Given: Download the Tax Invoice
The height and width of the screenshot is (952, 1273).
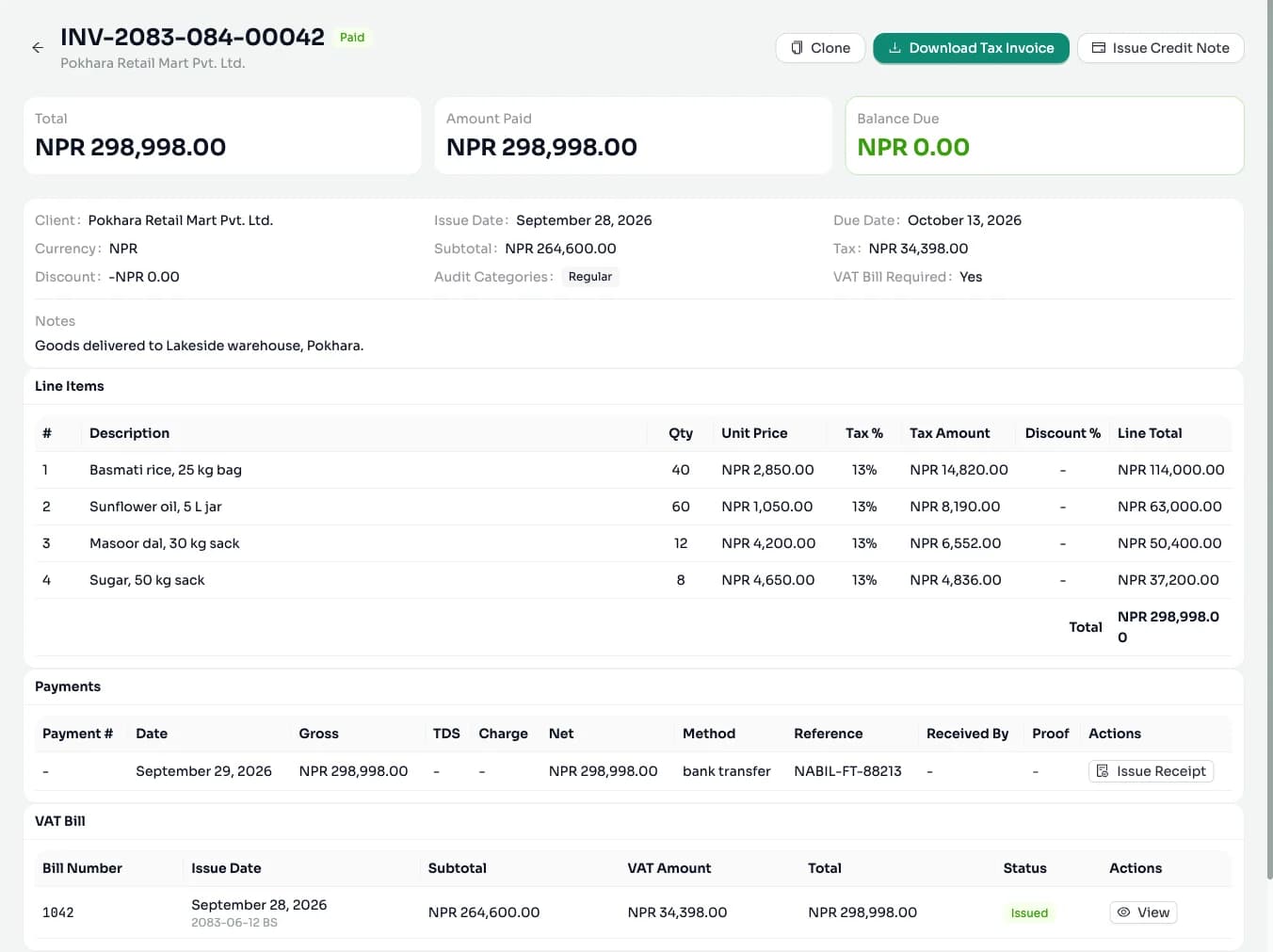Looking at the screenshot, I should coord(971,48).
